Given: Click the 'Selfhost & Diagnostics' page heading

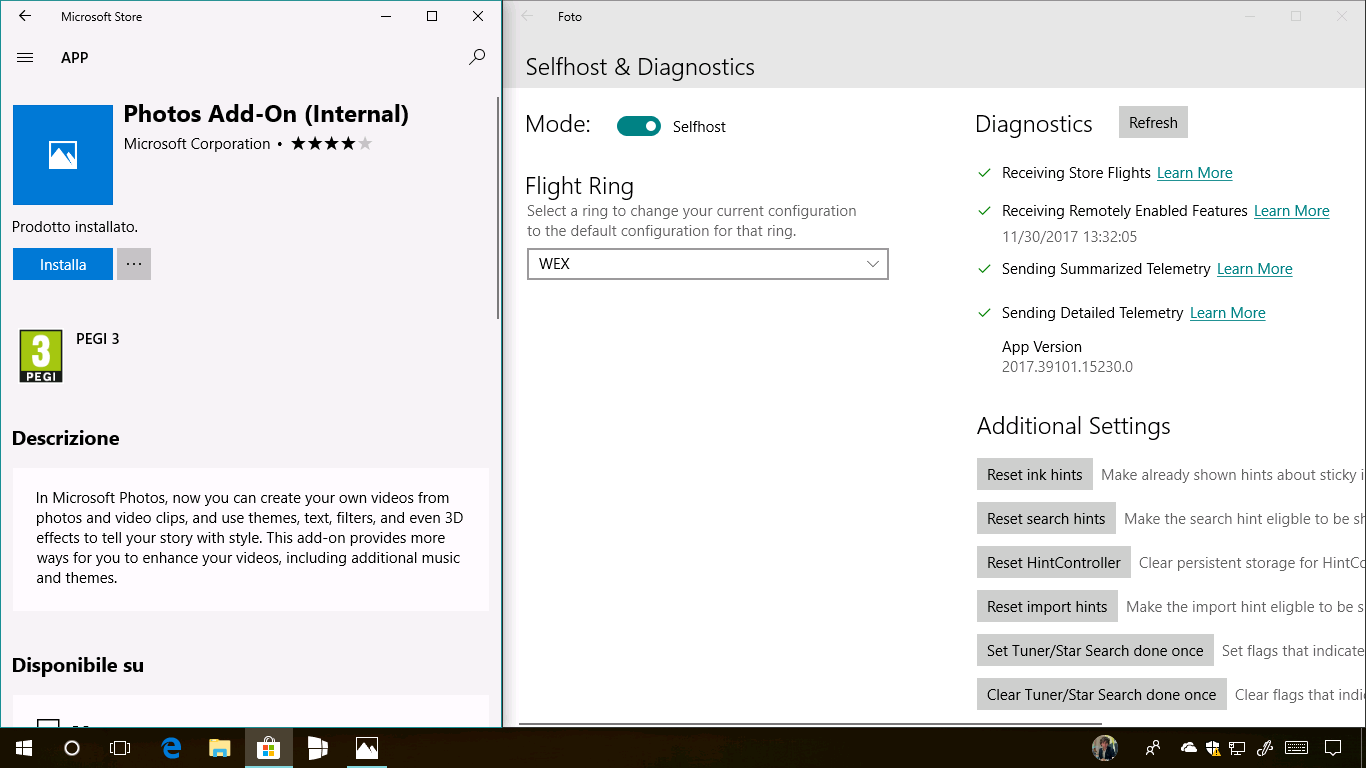Looking at the screenshot, I should (x=640, y=67).
